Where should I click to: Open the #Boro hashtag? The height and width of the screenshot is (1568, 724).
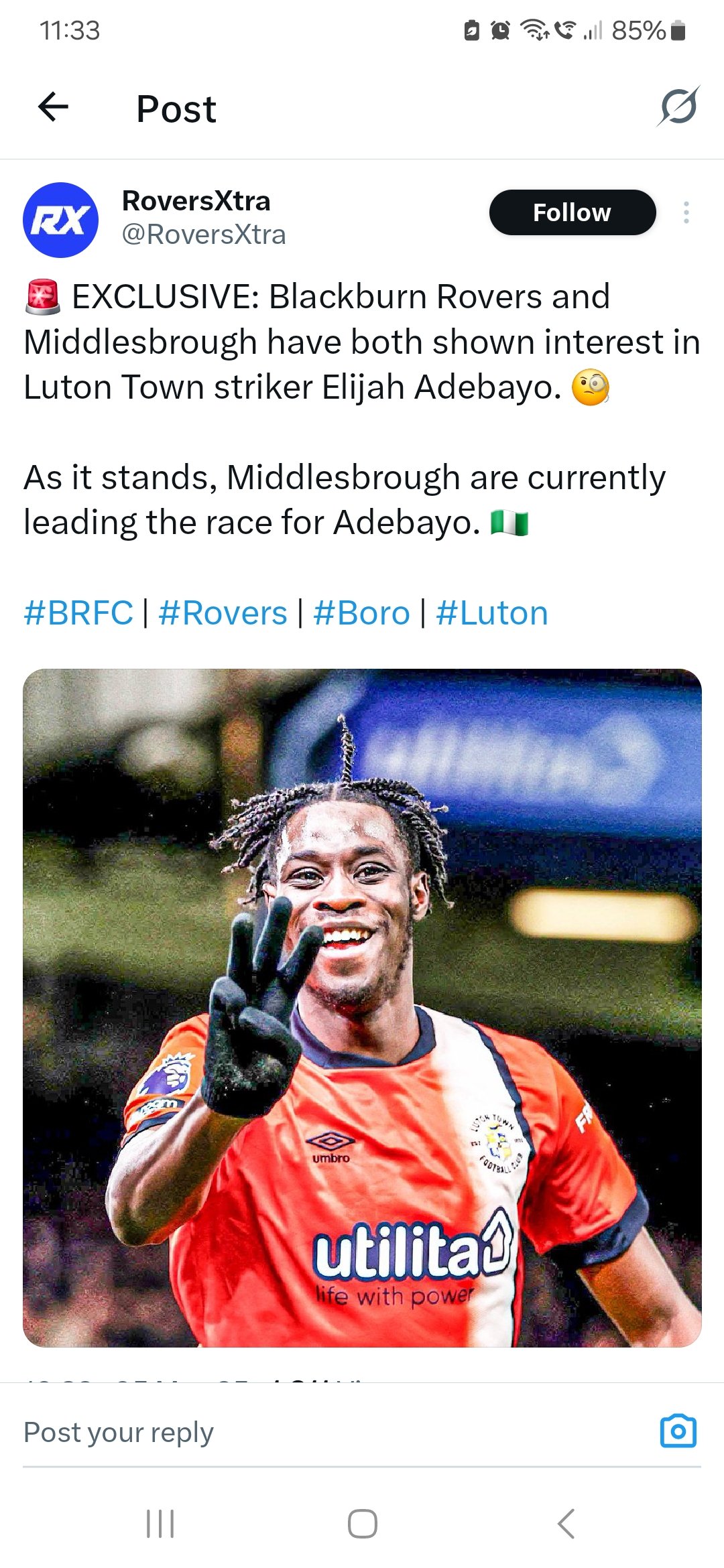coord(361,613)
